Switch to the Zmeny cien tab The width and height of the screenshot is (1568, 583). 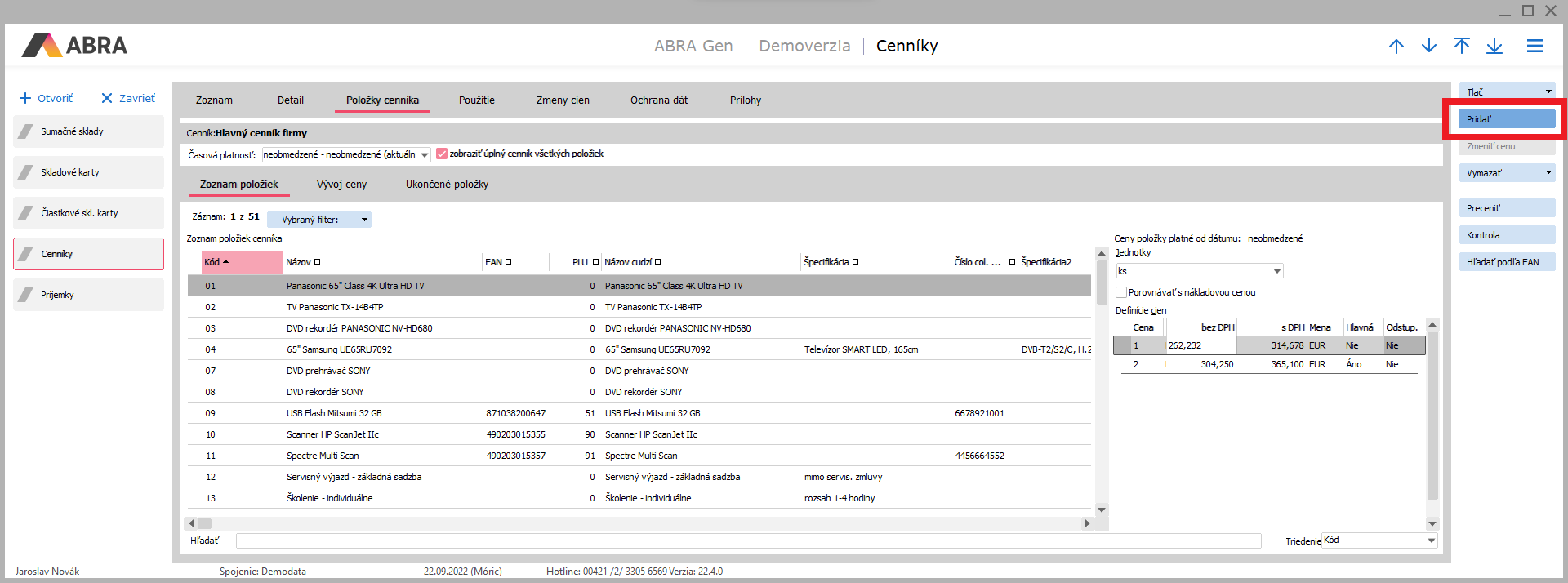(x=563, y=100)
